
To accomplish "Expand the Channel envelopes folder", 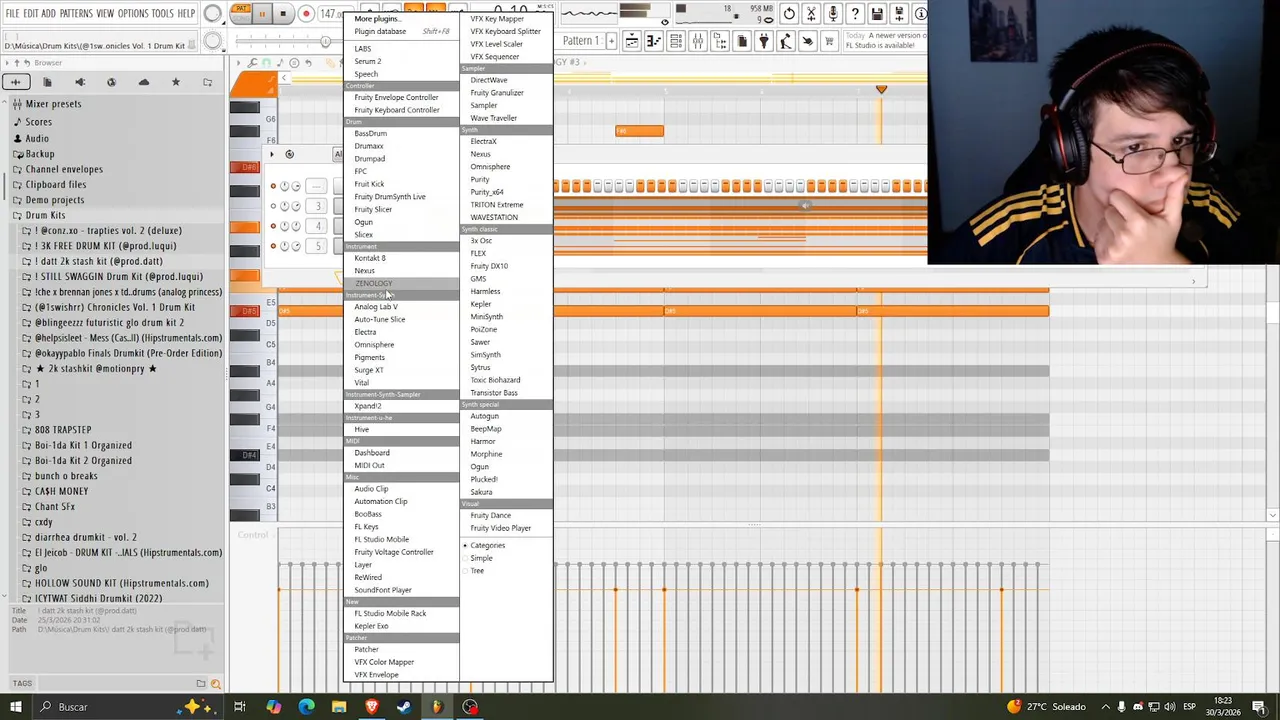I will [63, 169].
